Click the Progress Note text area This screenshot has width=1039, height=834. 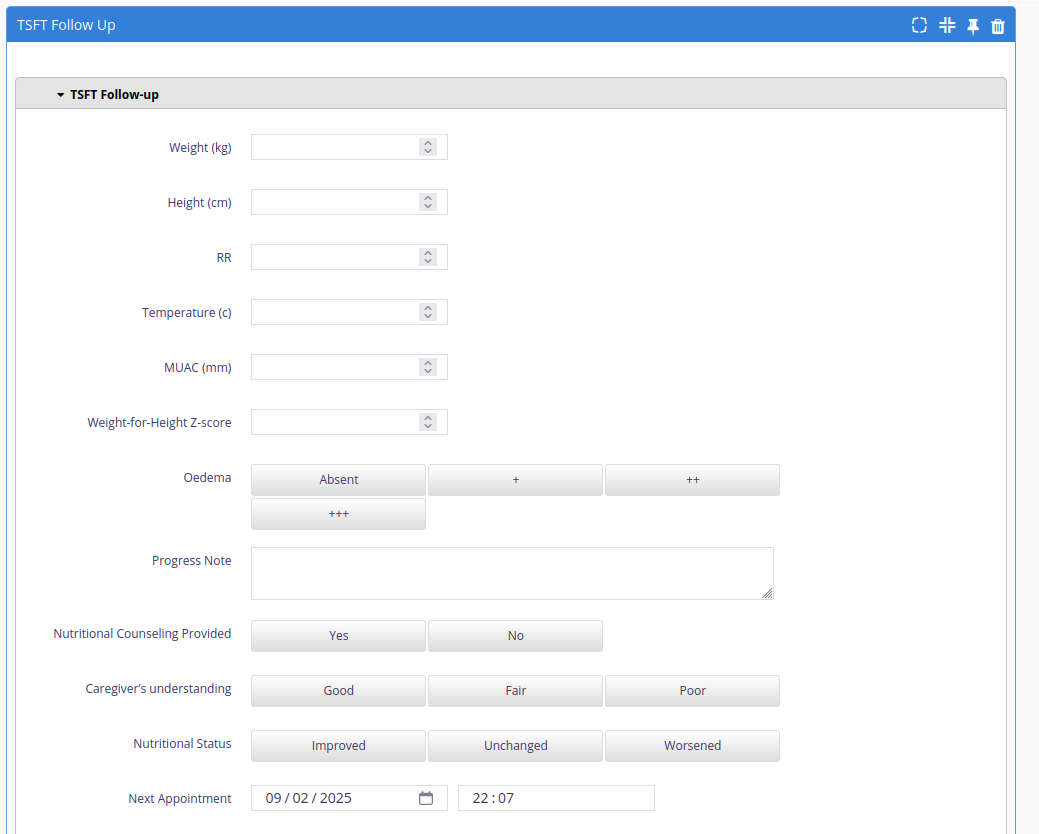tap(512, 574)
